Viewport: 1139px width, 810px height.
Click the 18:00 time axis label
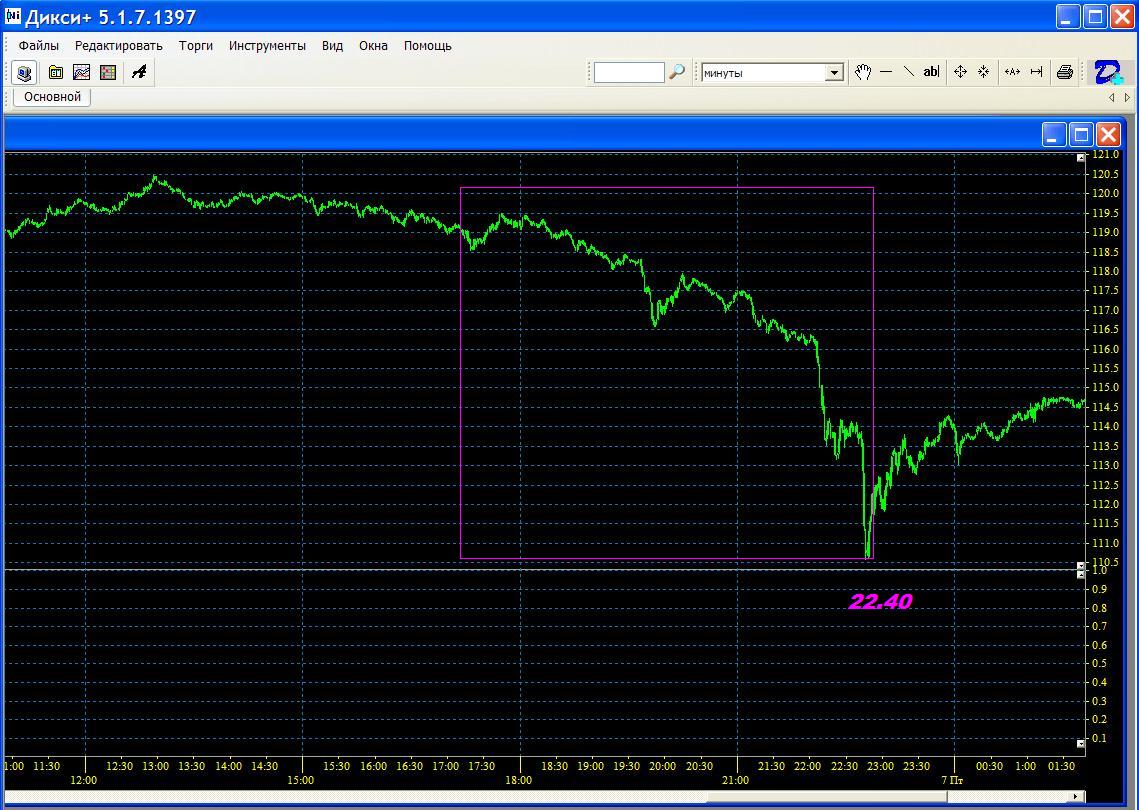click(518, 780)
